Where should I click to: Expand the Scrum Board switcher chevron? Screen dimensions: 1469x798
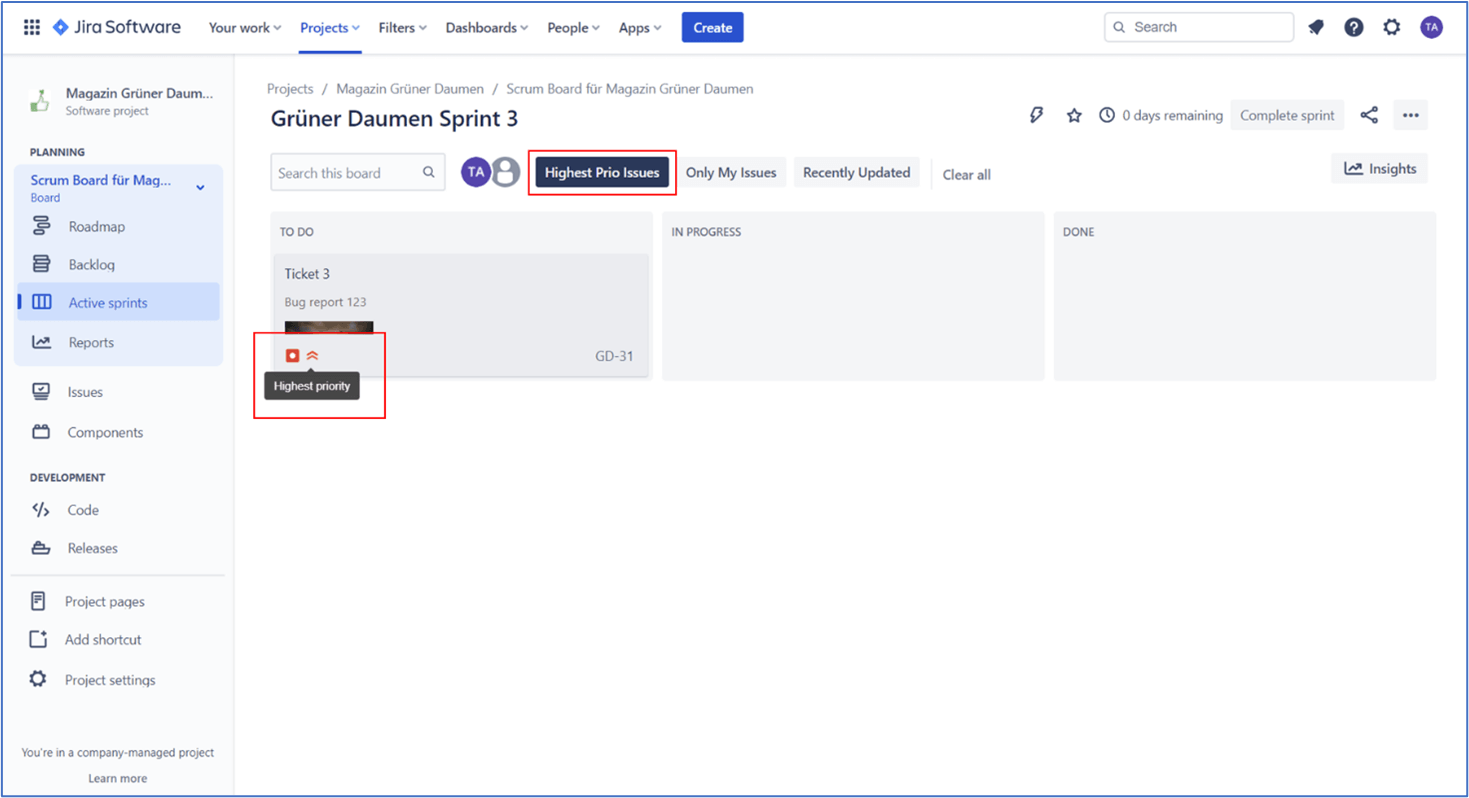[x=200, y=188]
